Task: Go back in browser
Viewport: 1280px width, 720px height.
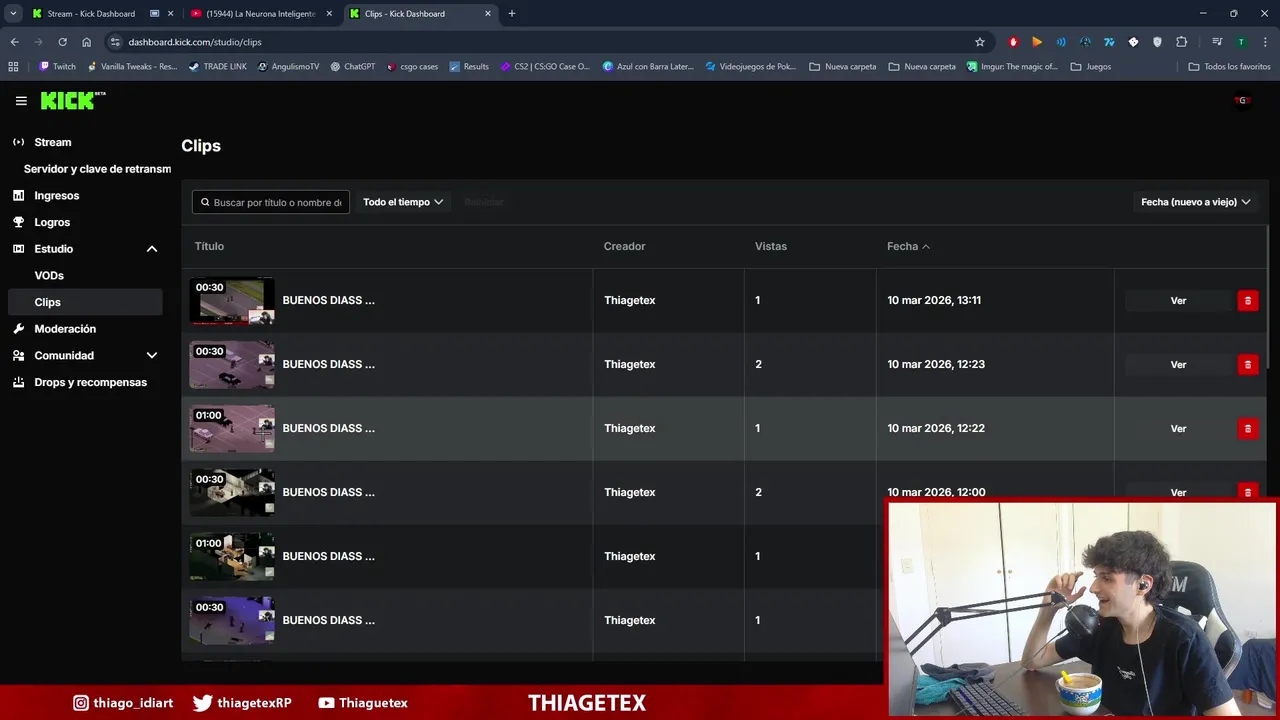Action: (14, 42)
